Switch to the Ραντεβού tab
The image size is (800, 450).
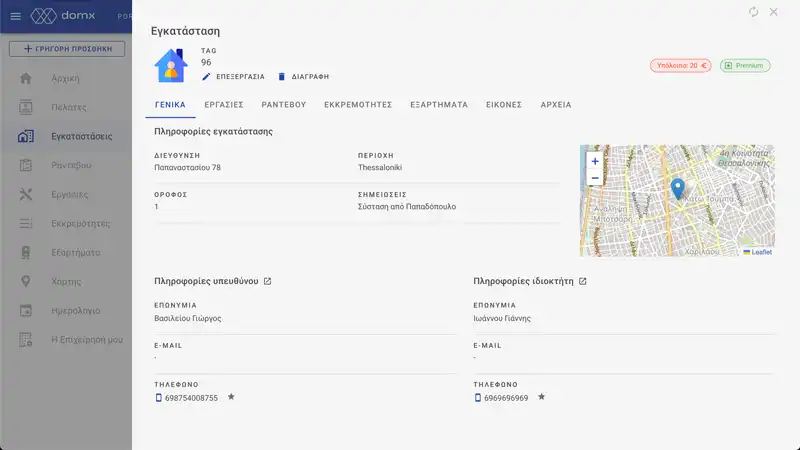284,104
